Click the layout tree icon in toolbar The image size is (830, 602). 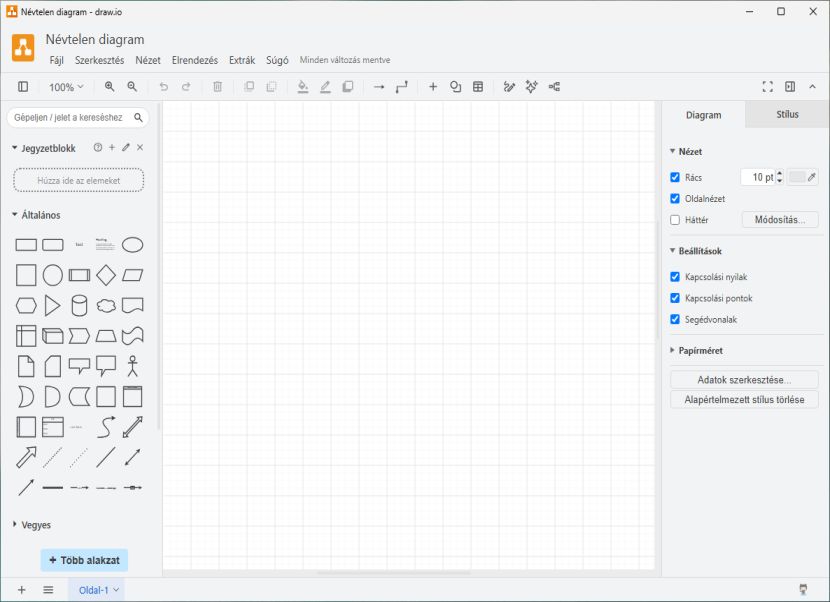click(x=554, y=86)
